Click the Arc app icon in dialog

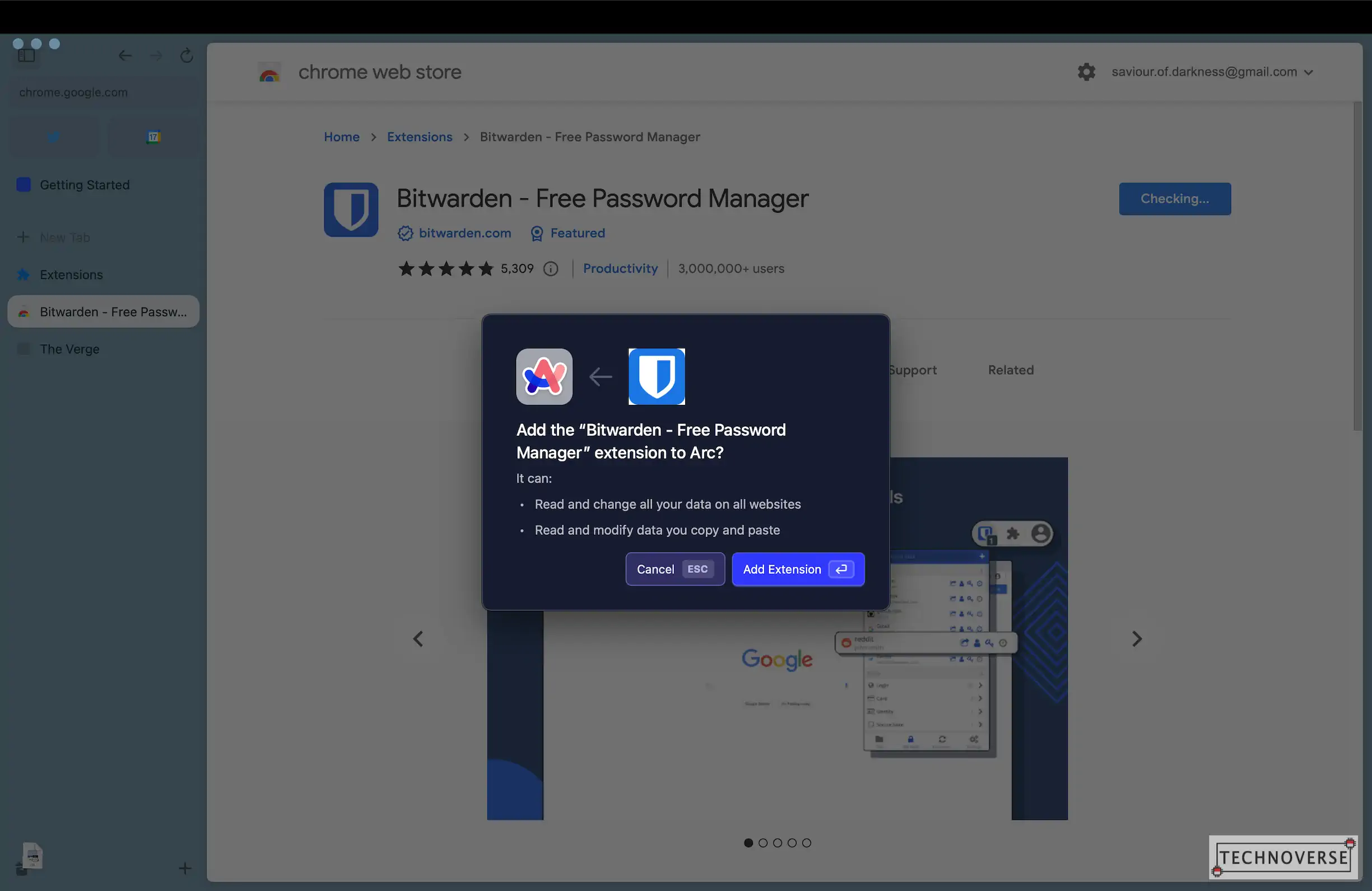[544, 377]
